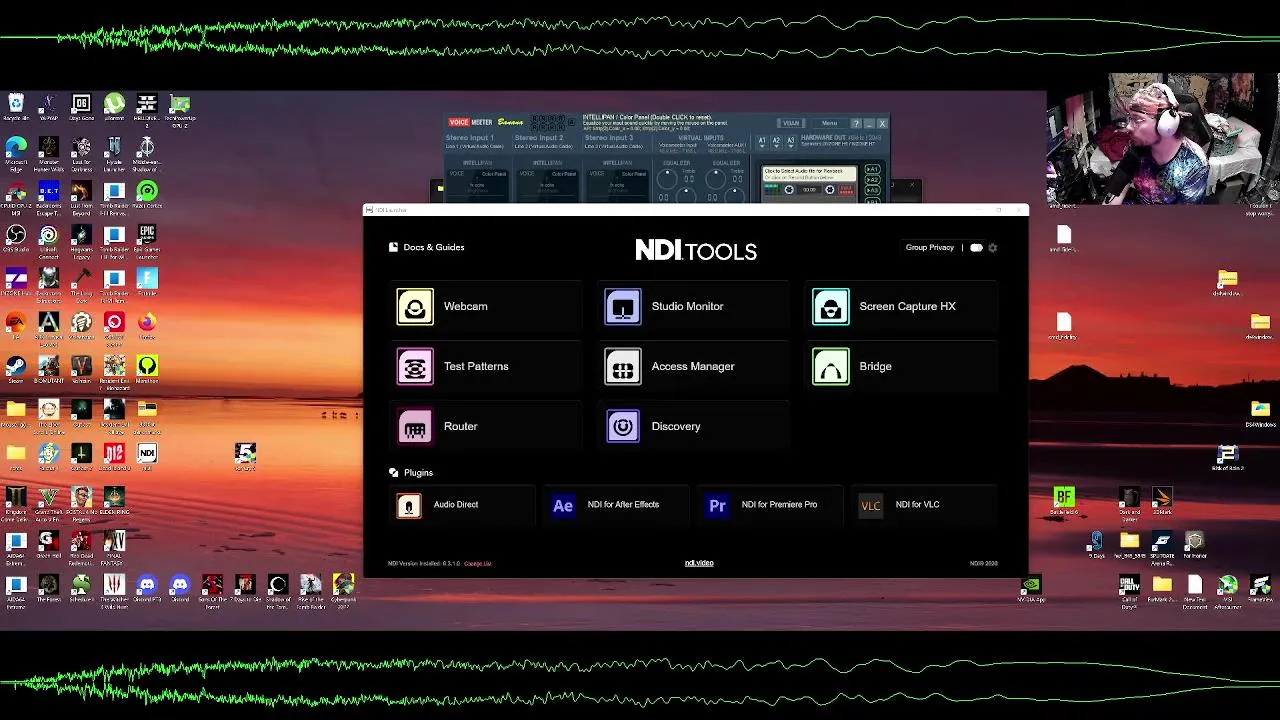Select the Fortnite desktop shortcut
The height and width of the screenshot is (720, 1280).
pyautogui.click(x=147, y=282)
